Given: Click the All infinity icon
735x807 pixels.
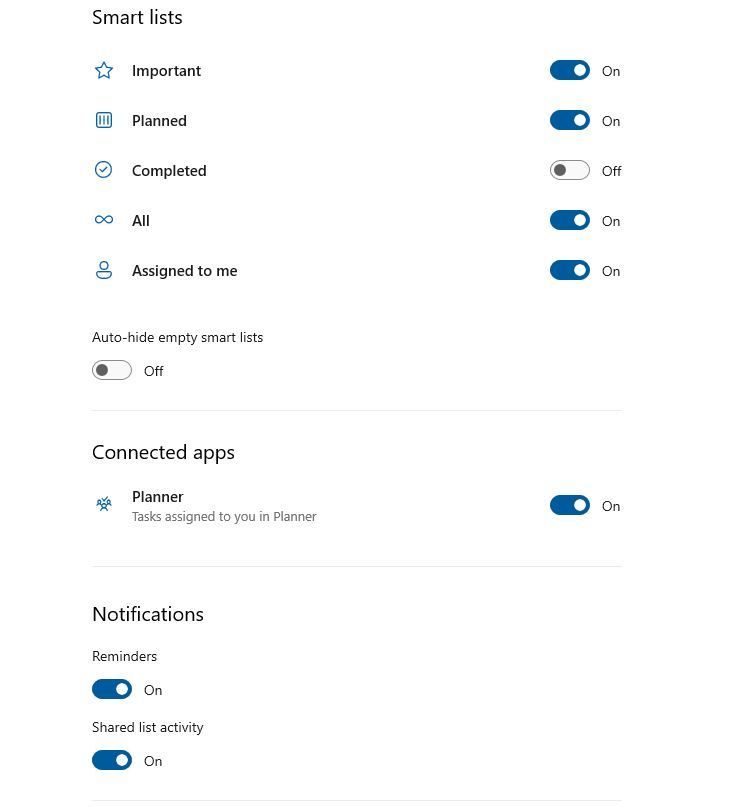Looking at the screenshot, I should [104, 220].
